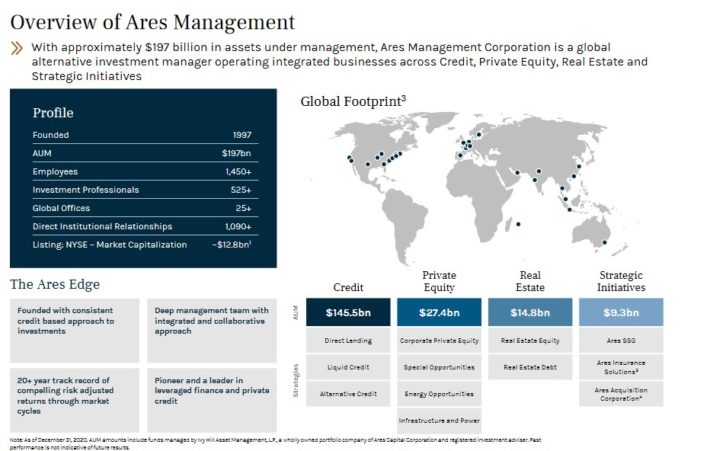This screenshot has height=451, width=710.
Task: Open the Ares Insurance Solutions box
Action: (x=621, y=367)
